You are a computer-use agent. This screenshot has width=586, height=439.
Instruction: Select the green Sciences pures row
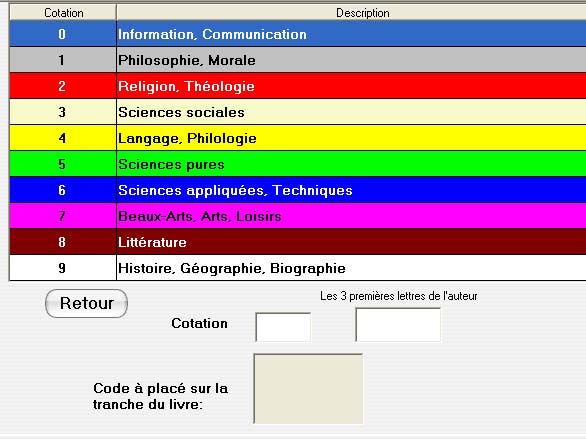tap(297, 164)
